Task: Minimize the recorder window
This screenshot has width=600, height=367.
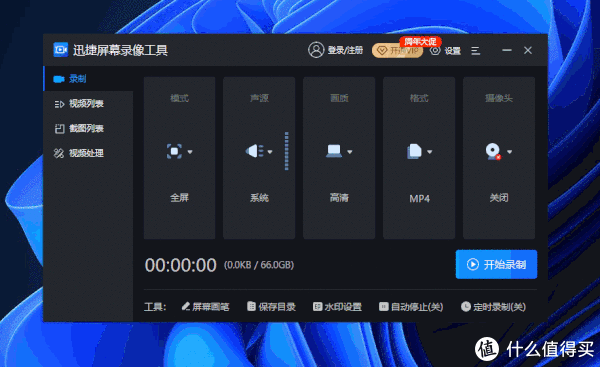Action: click(x=507, y=50)
